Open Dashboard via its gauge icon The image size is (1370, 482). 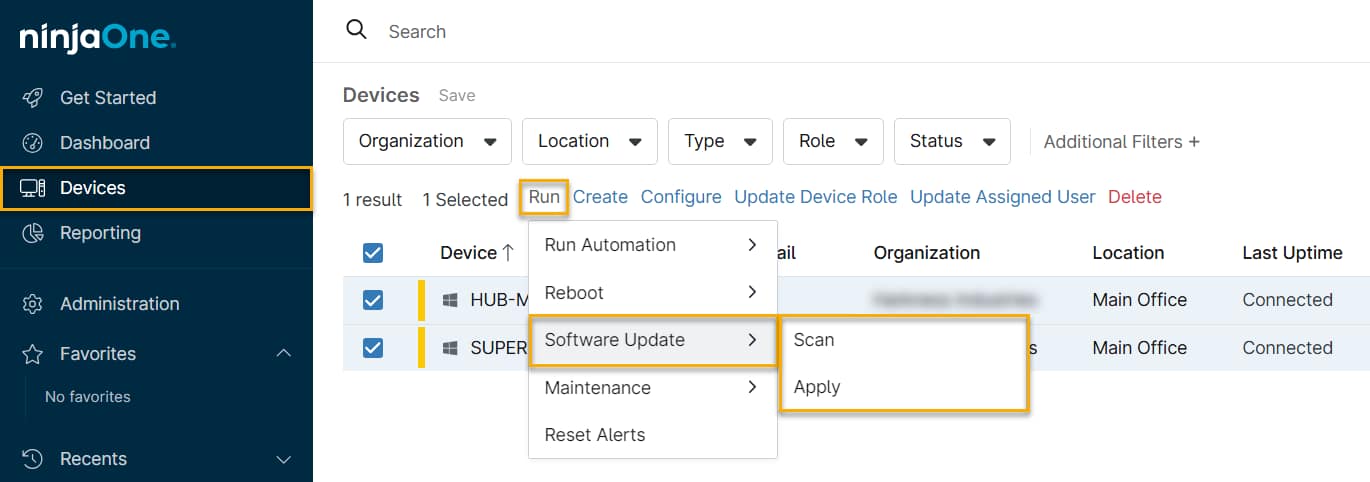coord(33,143)
